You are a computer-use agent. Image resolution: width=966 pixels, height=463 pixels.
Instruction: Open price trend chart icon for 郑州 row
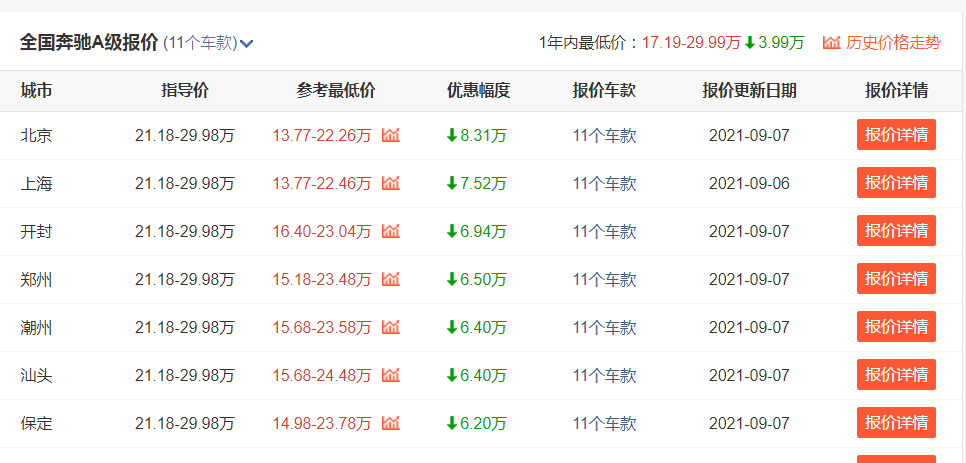391,279
